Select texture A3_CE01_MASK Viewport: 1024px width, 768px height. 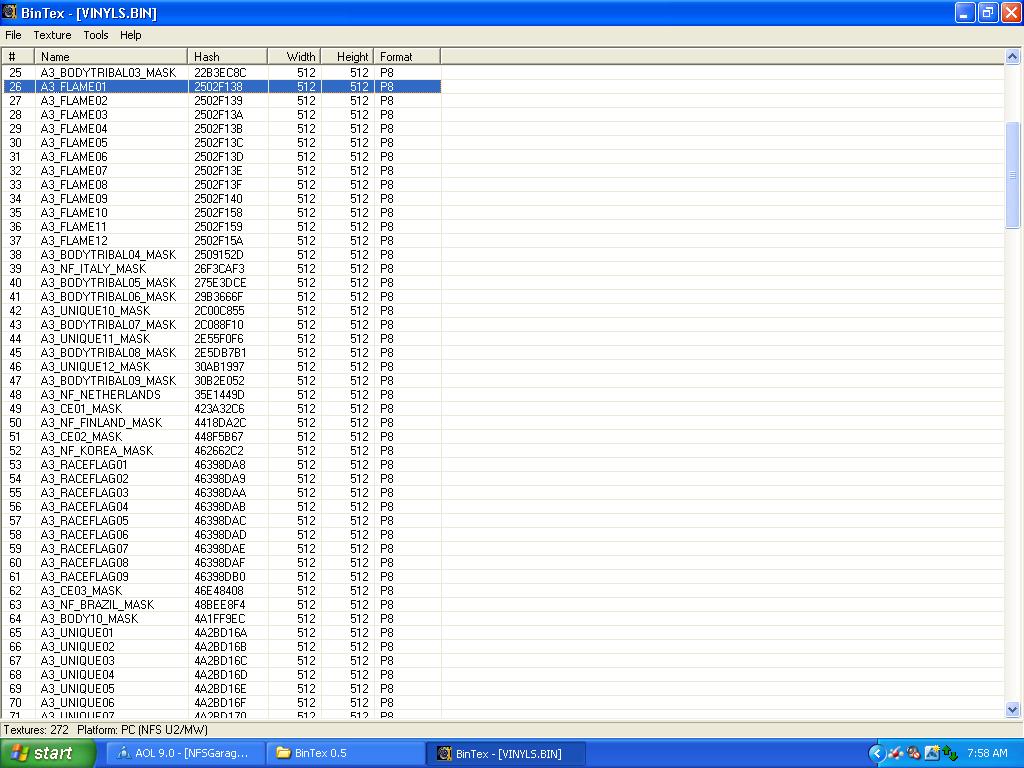point(82,409)
